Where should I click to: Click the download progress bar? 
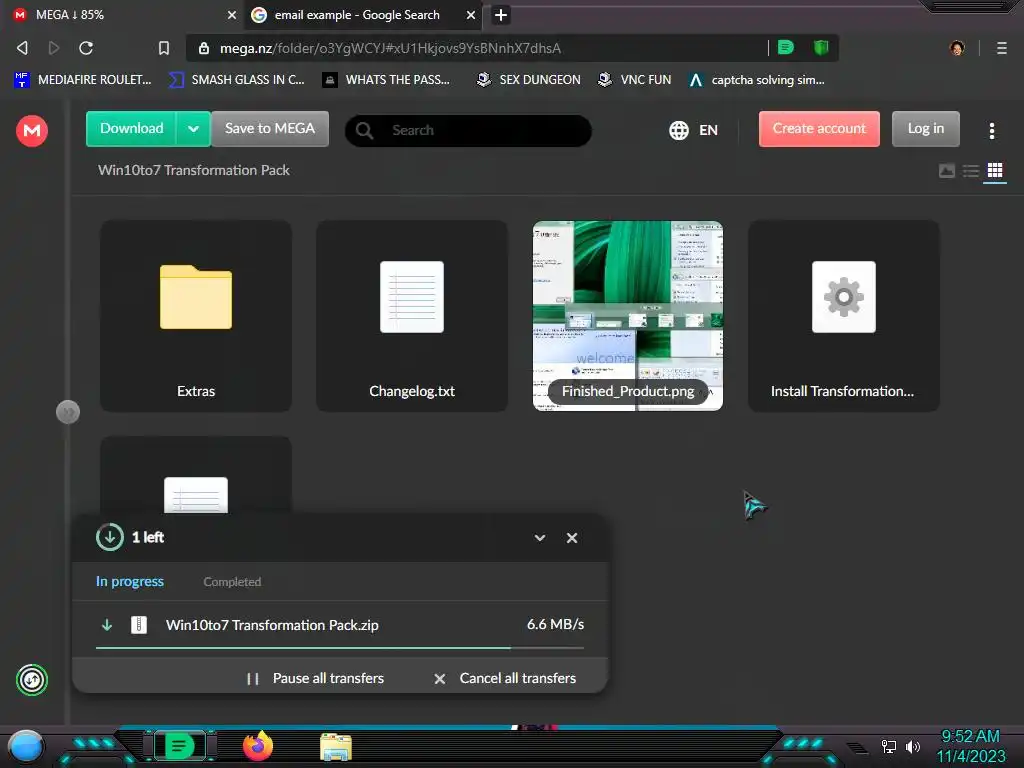click(340, 648)
